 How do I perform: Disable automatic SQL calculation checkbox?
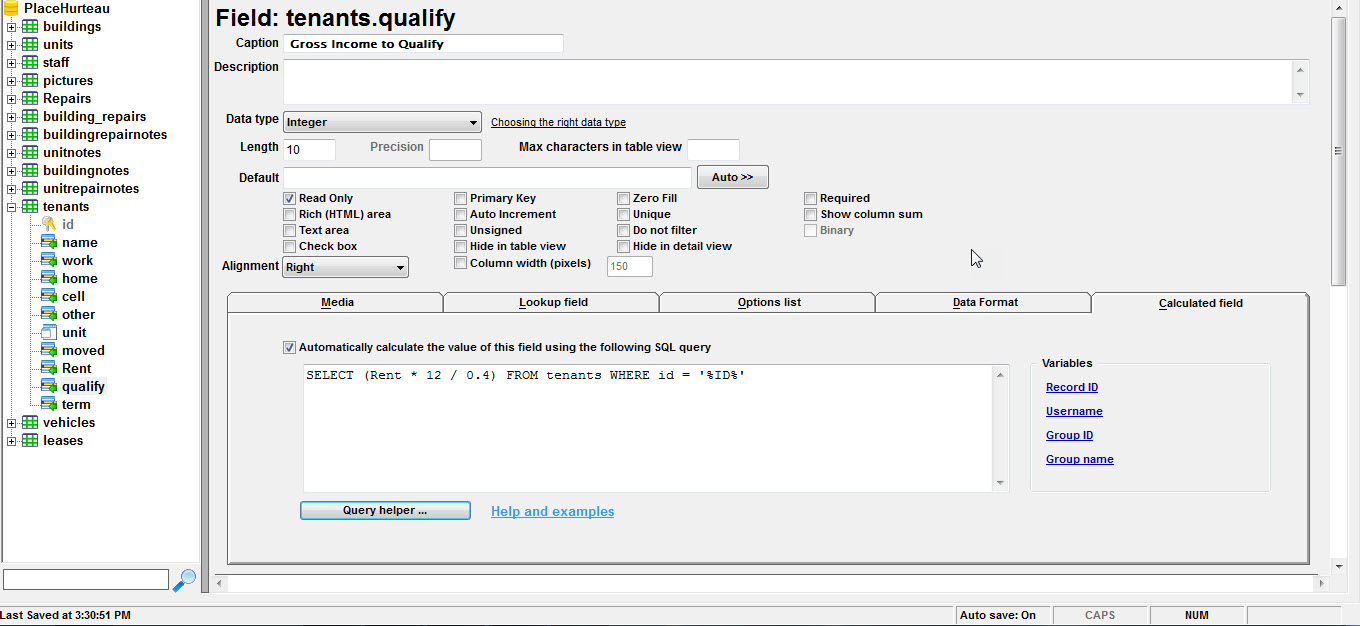(x=290, y=348)
